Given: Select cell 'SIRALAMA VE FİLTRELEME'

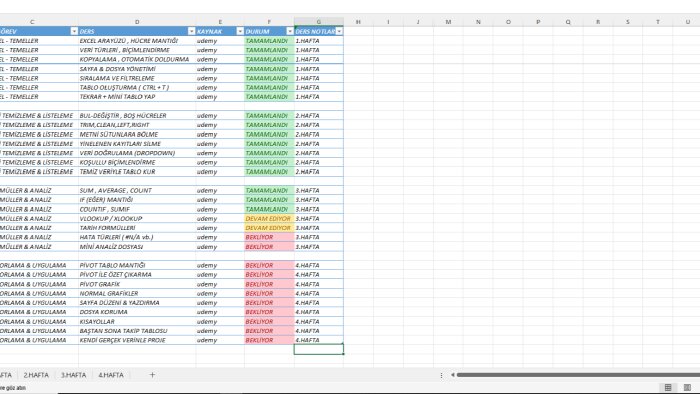Looking at the screenshot, I should tap(137, 78).
